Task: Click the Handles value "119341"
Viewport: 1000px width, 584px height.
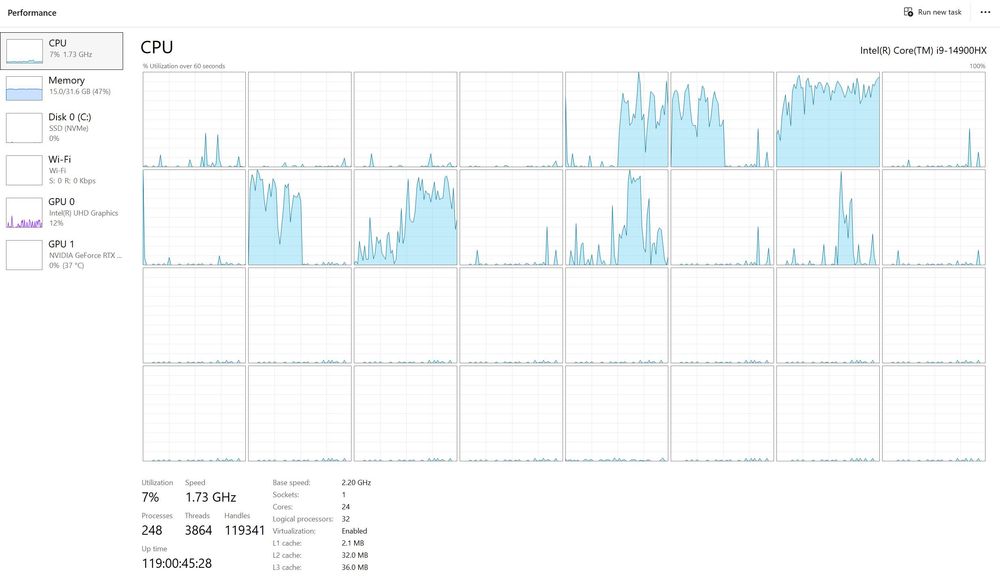Action: pyautogui.click(x=244, y=530)
